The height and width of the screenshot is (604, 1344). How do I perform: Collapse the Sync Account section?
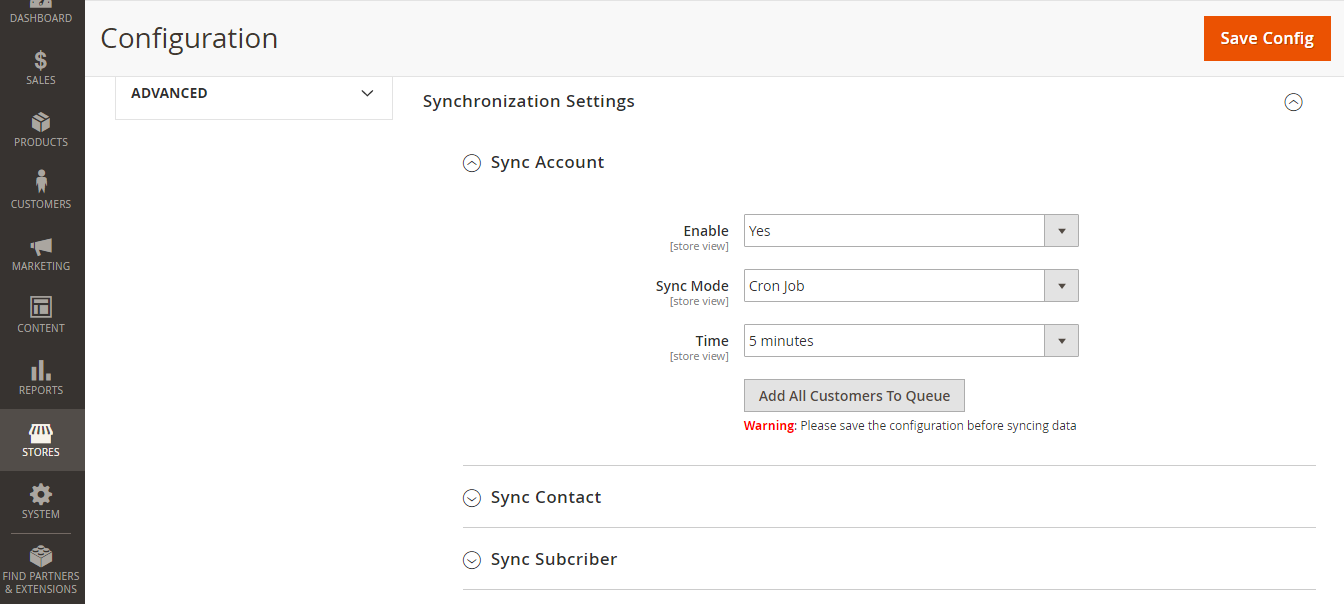pos(472,163)
